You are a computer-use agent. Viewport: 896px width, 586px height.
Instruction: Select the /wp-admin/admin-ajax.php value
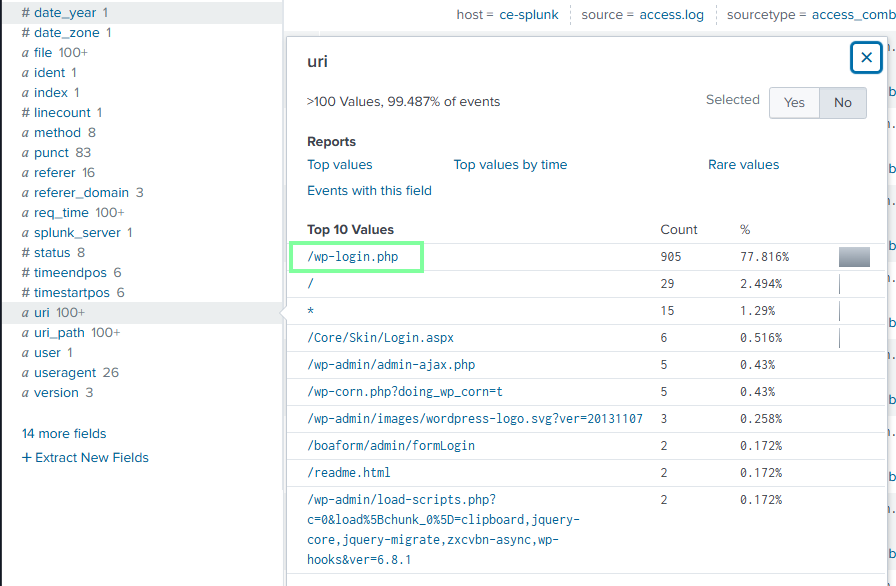391,365
